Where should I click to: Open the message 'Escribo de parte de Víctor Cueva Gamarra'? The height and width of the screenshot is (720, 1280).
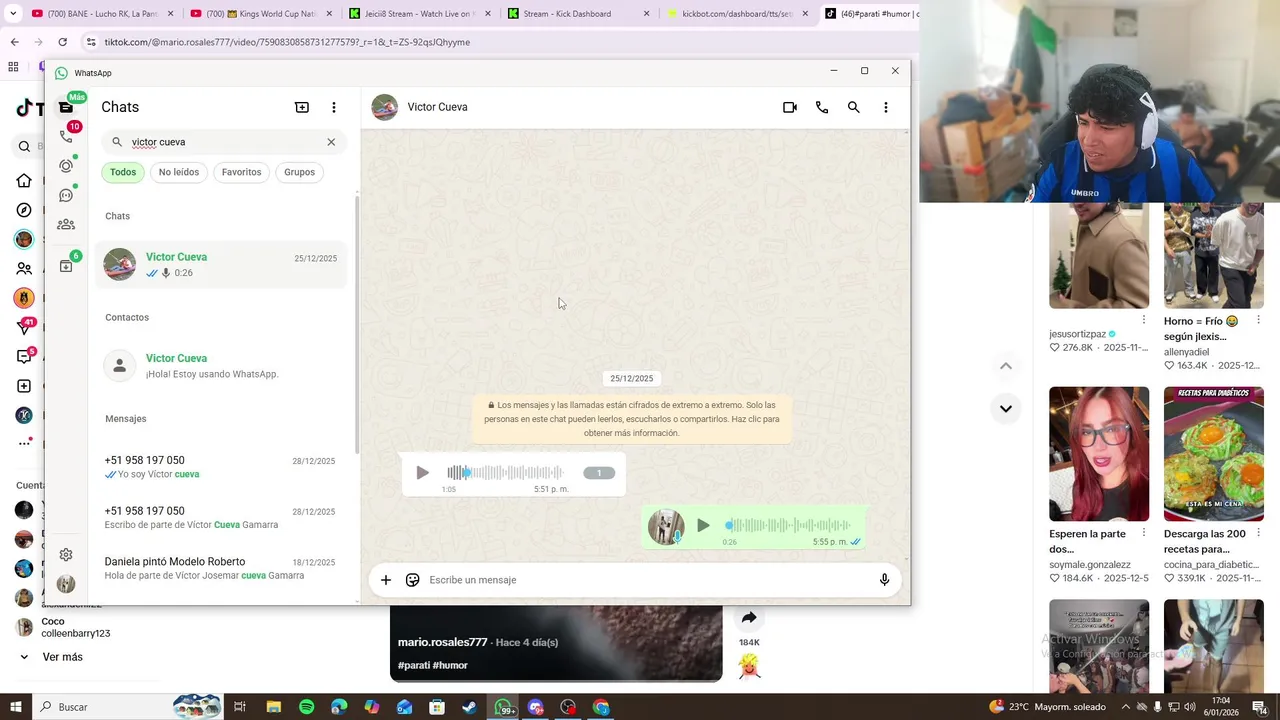tap(221, 518)
